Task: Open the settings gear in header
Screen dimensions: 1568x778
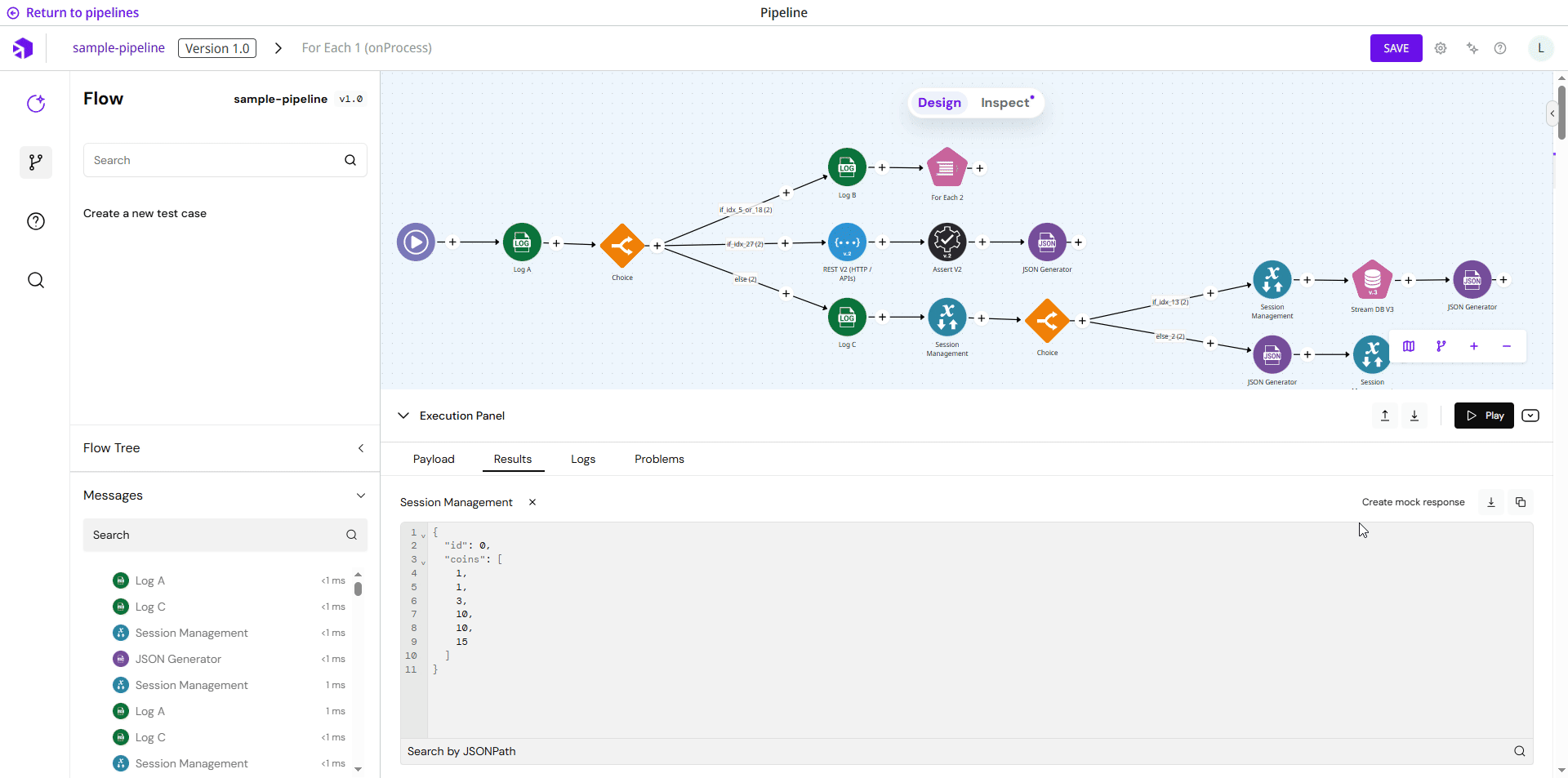Action: click(x=1441, y=48)
